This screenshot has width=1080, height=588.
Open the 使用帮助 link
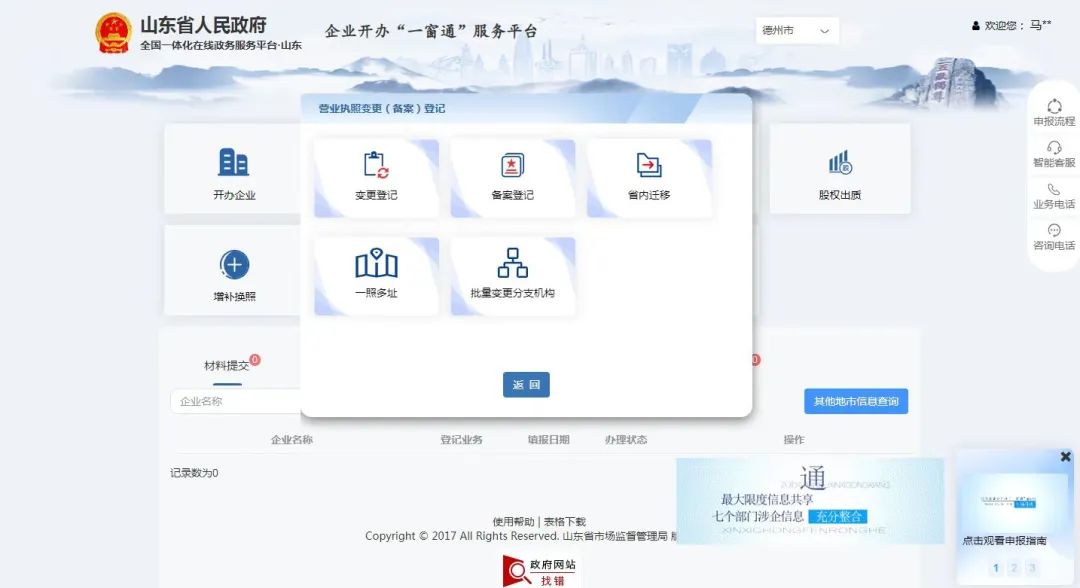point(514,522)
